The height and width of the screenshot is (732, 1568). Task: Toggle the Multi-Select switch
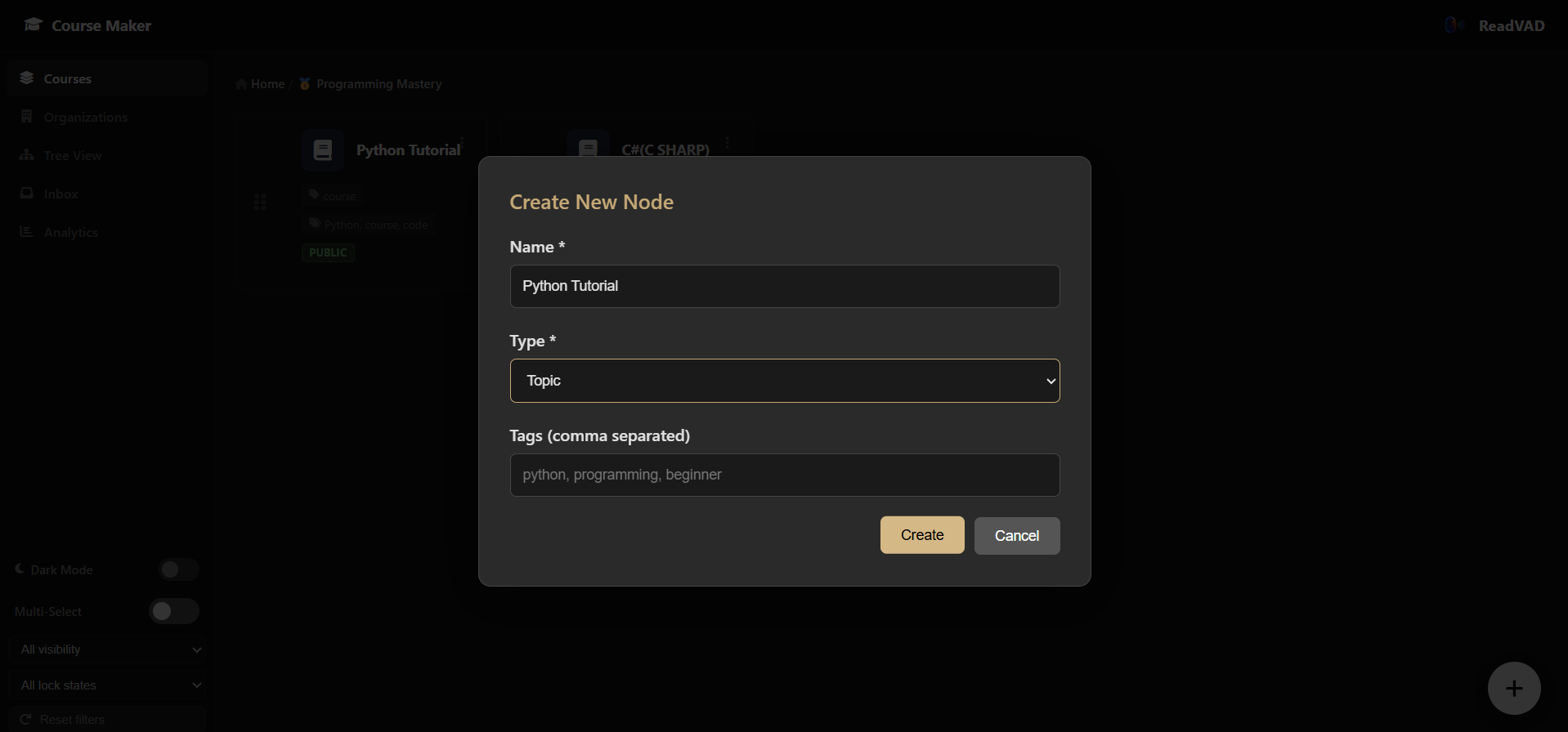pos(174,611)
